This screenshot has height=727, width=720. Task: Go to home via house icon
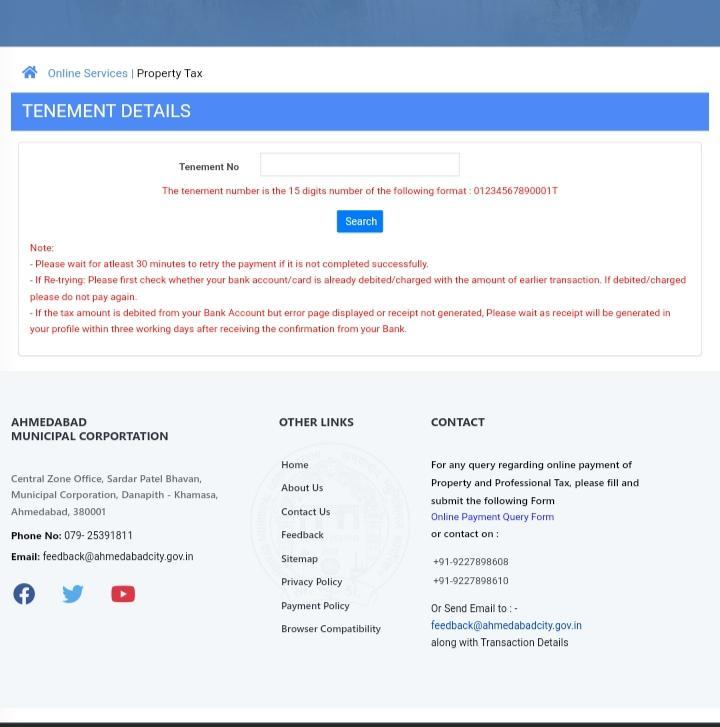pos(30,72)
